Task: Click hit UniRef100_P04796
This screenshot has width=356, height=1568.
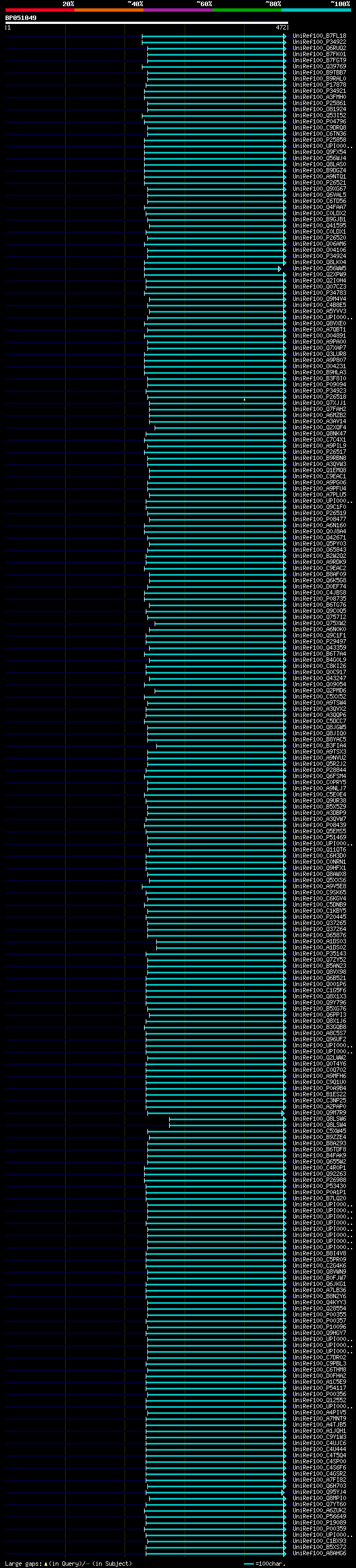Action: tap(319, 122)
